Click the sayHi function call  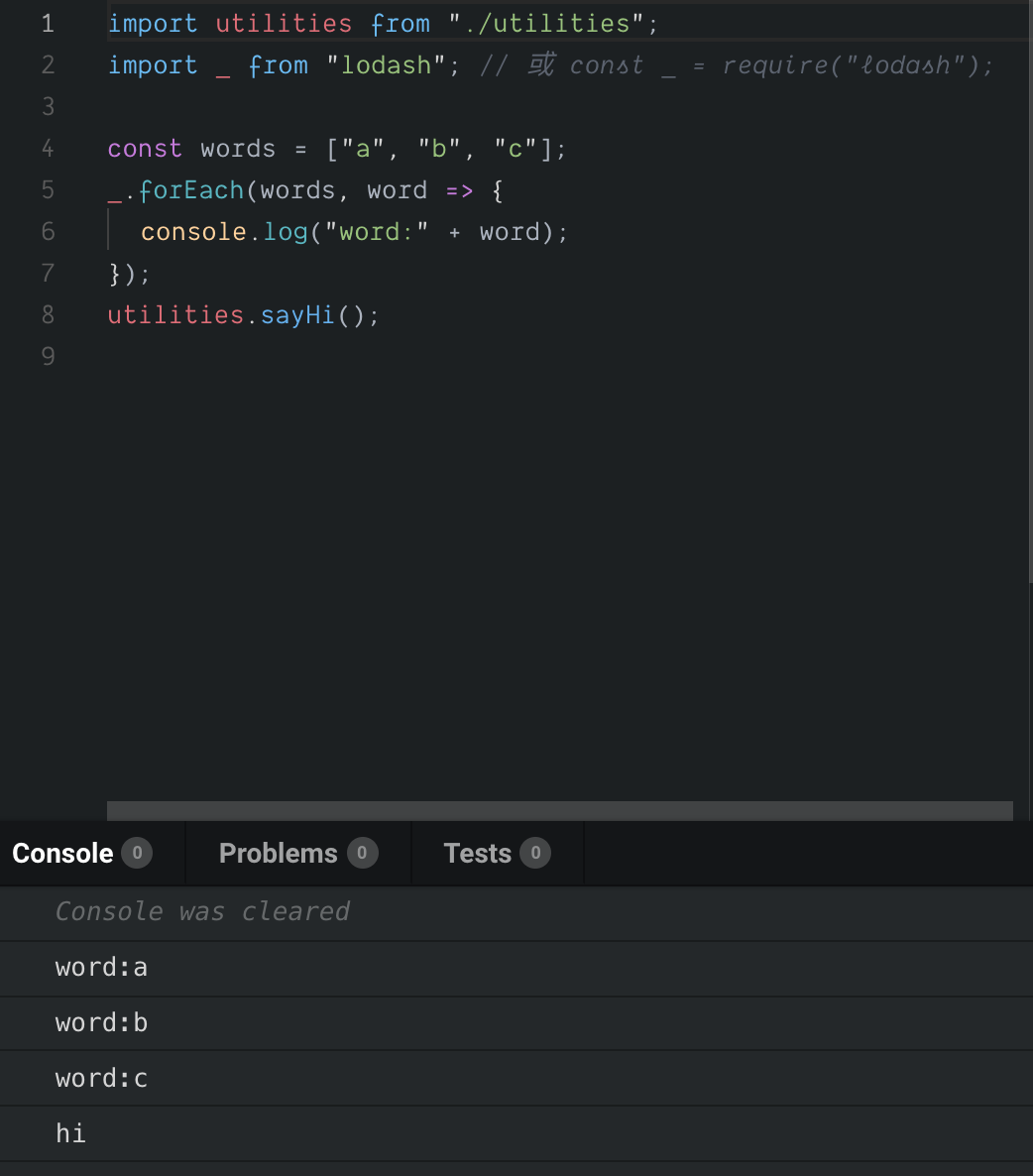296,314
